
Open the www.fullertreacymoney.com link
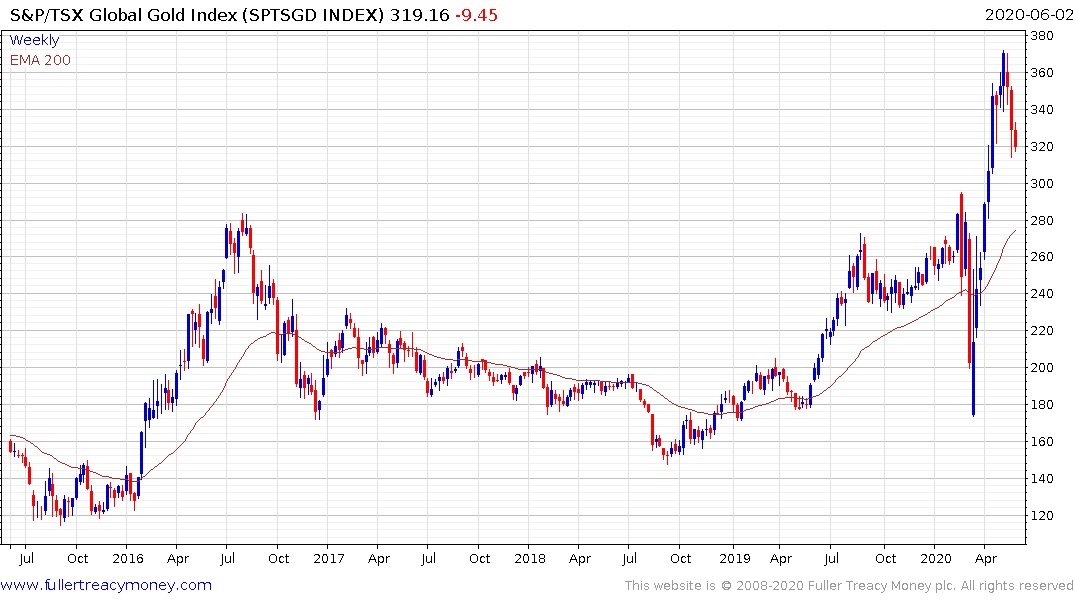coord(106,585)
